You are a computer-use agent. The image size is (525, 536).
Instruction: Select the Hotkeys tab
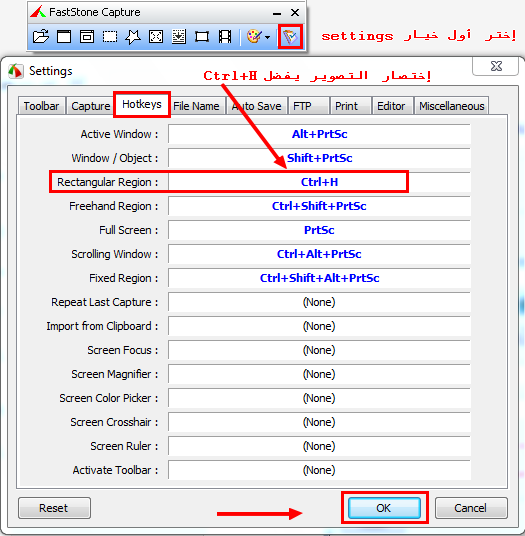click(142, 104)
